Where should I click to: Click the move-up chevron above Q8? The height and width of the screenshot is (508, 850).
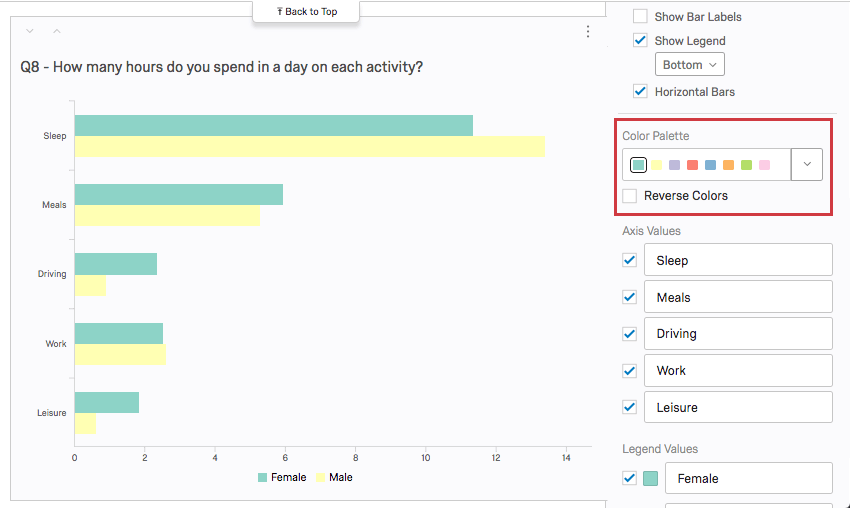pos(56,31)
